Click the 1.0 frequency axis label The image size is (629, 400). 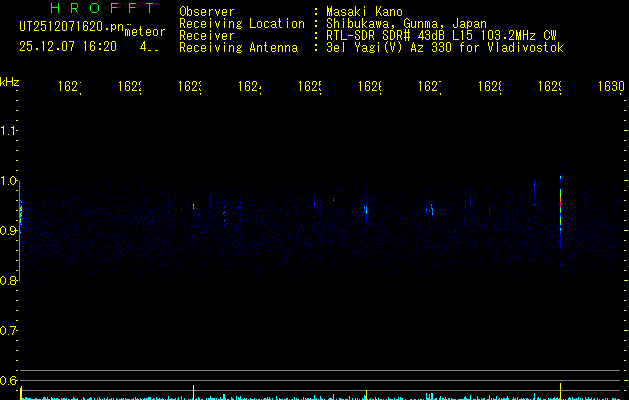[x=8, y=181]
